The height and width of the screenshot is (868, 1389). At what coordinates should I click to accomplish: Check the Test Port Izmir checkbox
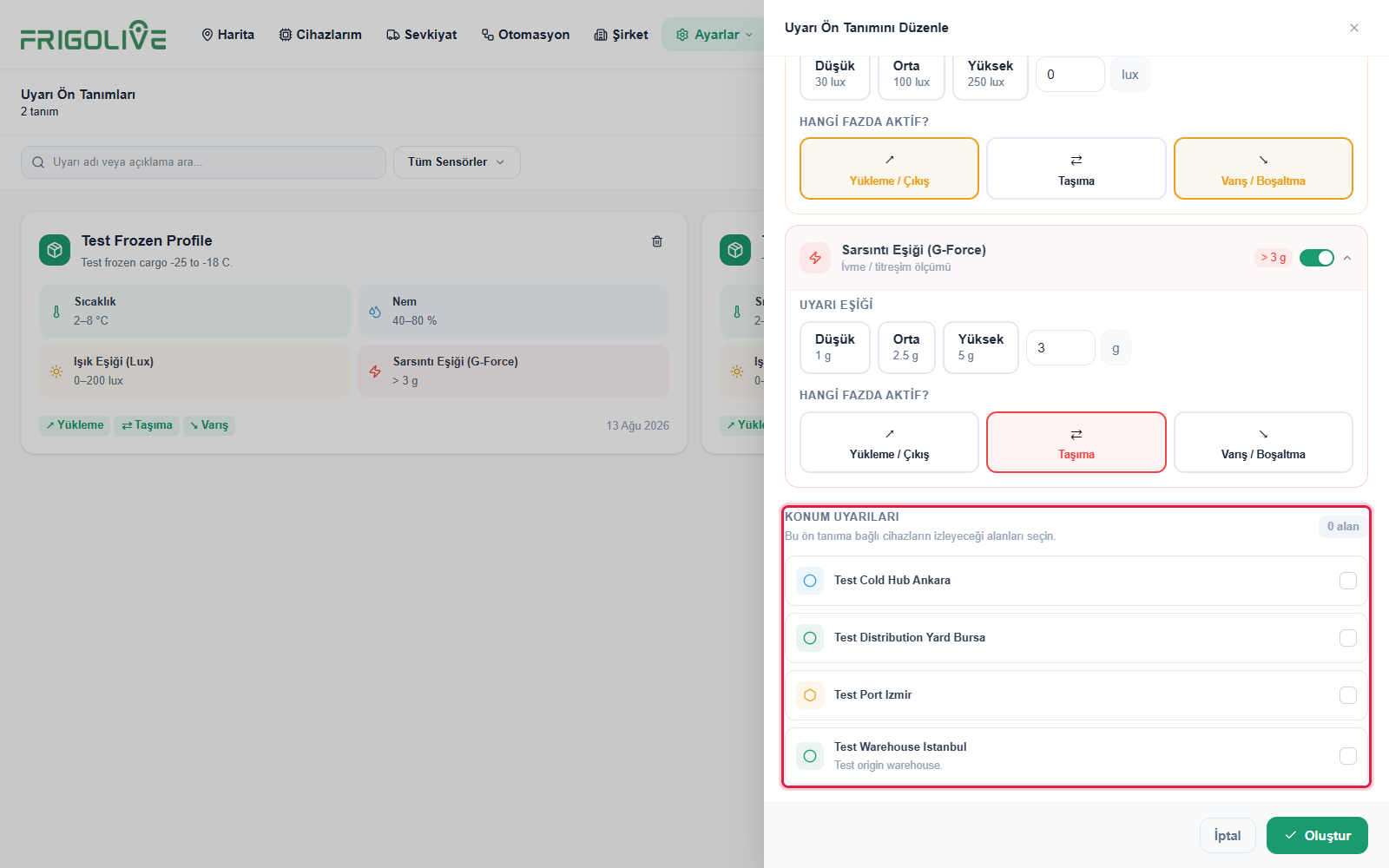click(1347, 695)
